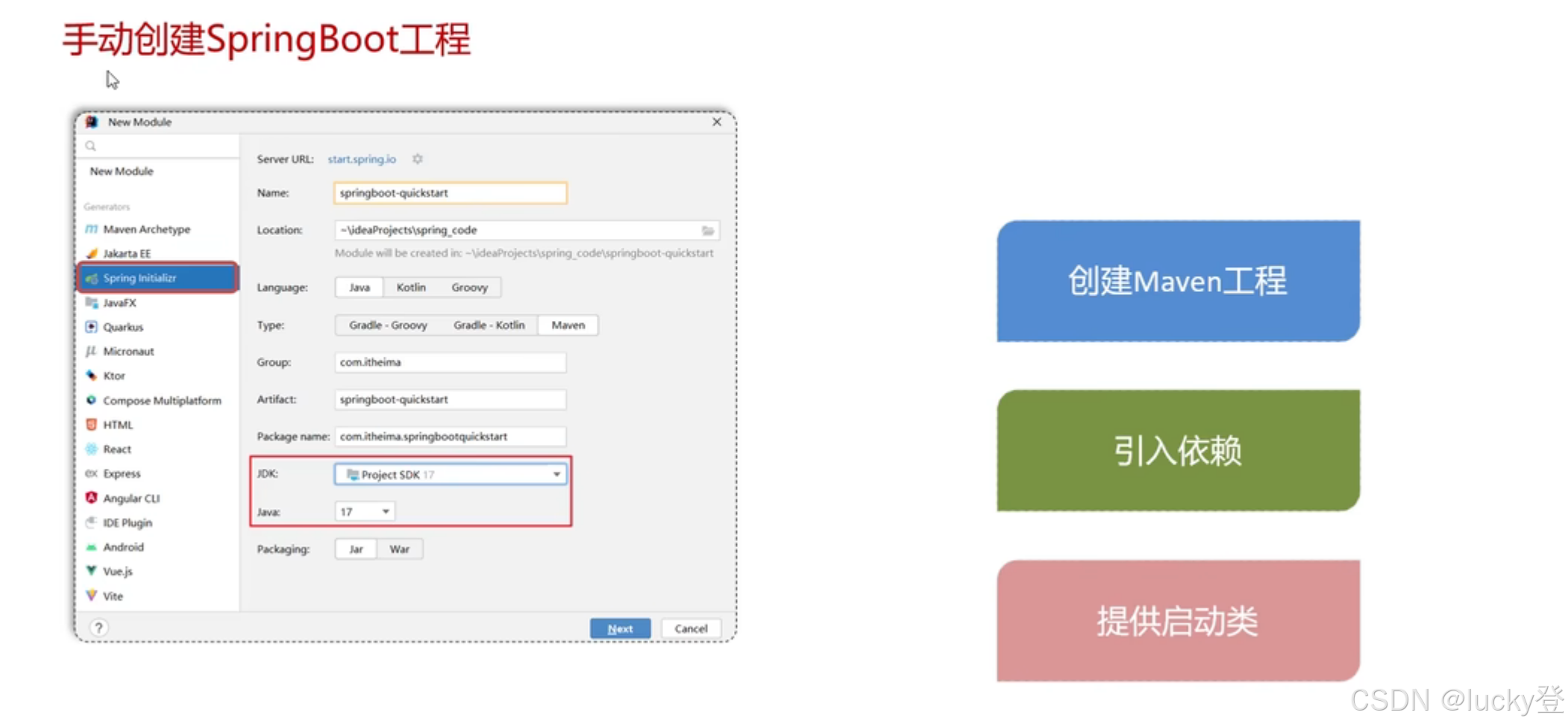Screen dimensions: 1568x727
Task: Click the Group field com.itheima
Action: click(x=451, y=363)
